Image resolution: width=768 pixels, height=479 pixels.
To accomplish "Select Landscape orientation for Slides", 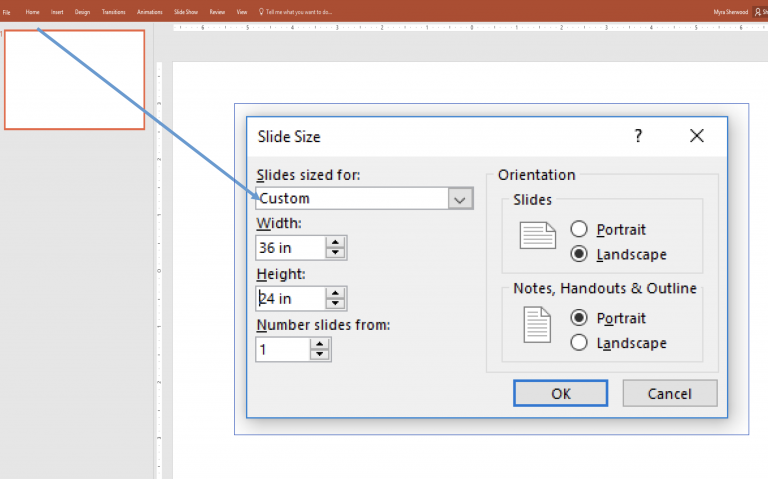I will (x=579, y=254).
